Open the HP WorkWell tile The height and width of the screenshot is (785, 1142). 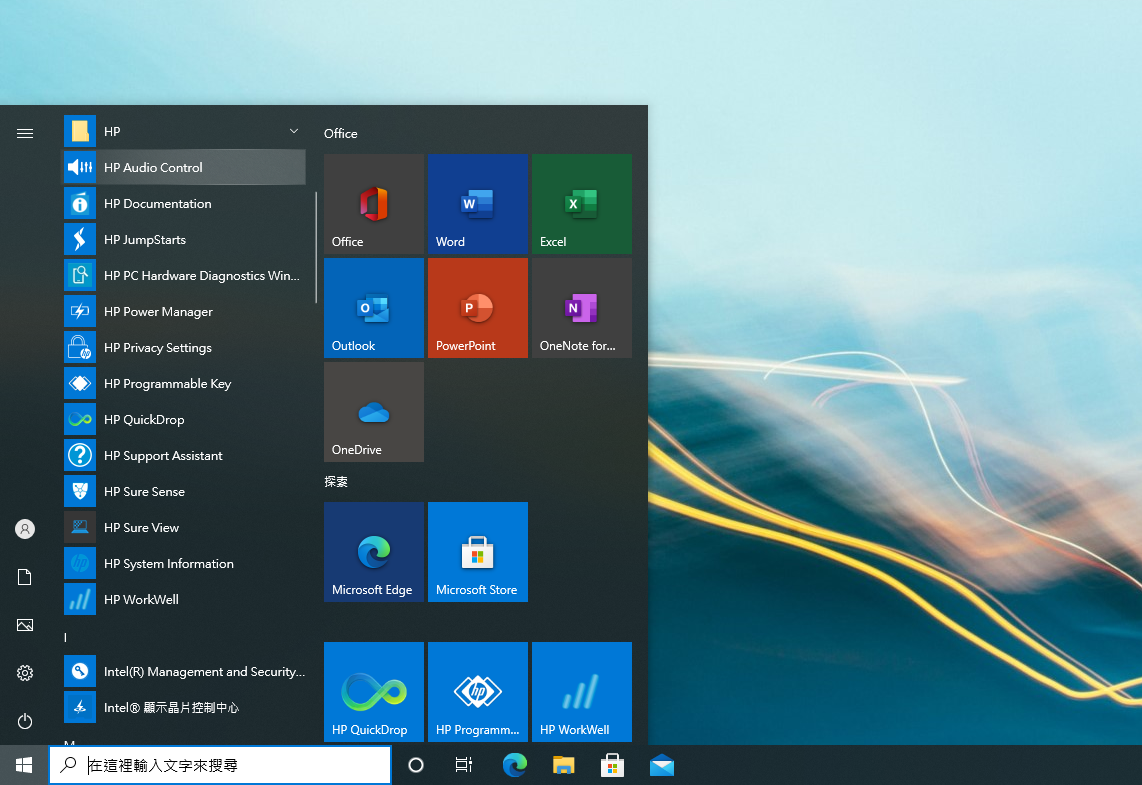pyautogui.click(x=581, y=692)
